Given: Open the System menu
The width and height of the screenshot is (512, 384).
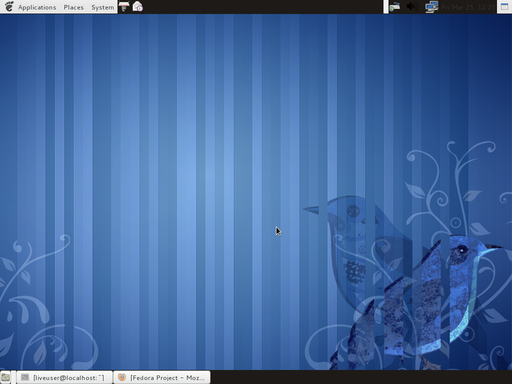Looking at the screenshot, I should (103, 7).
